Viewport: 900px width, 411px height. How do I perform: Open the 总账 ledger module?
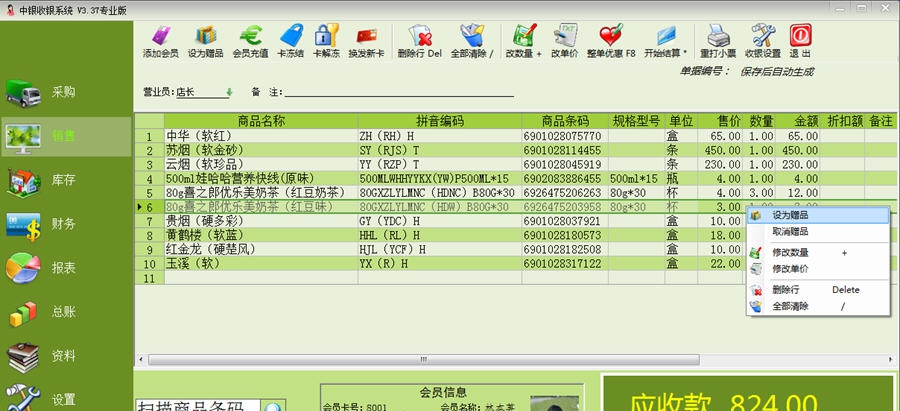[x=66, y=312]
